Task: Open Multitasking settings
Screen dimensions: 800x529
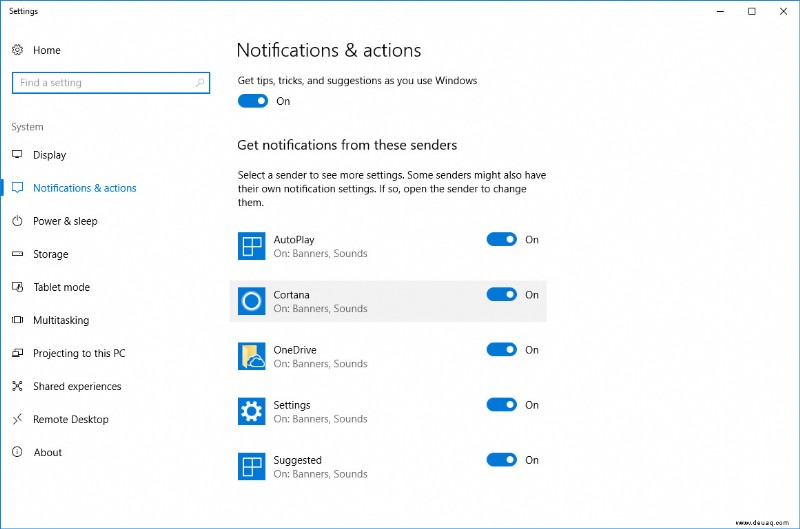Action: pos(61,320)
